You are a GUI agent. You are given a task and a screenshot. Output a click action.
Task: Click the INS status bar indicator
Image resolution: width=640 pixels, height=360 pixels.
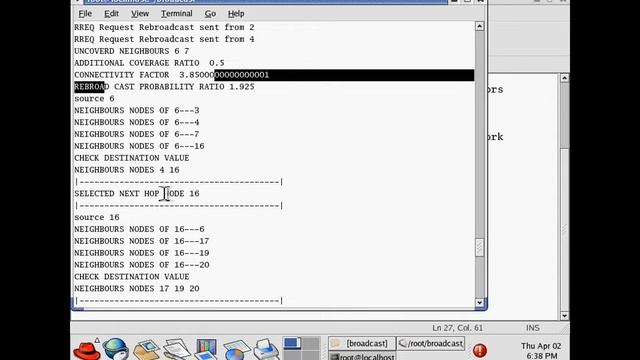coord(533,328)
